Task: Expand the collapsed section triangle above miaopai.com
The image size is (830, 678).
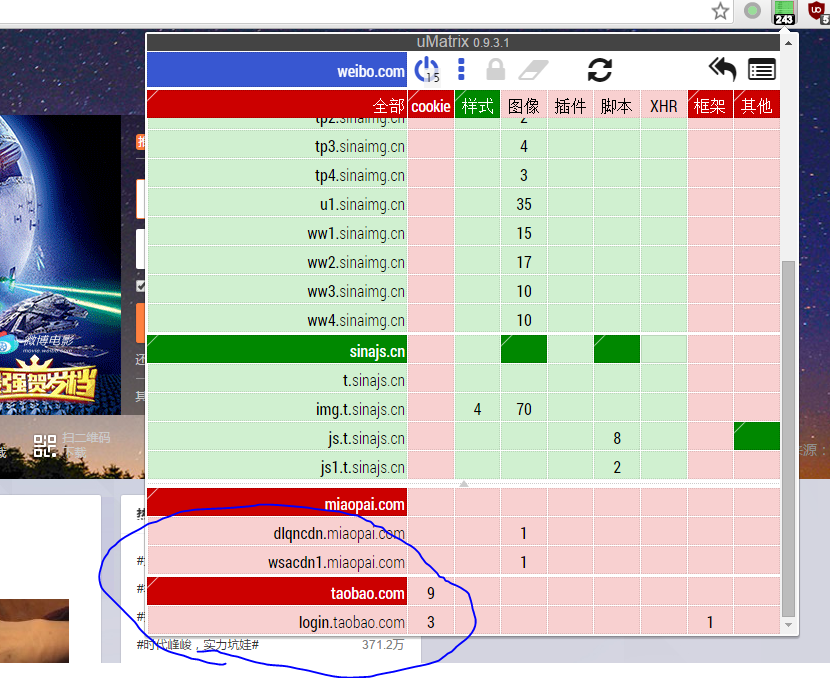Action: [463, 483]
